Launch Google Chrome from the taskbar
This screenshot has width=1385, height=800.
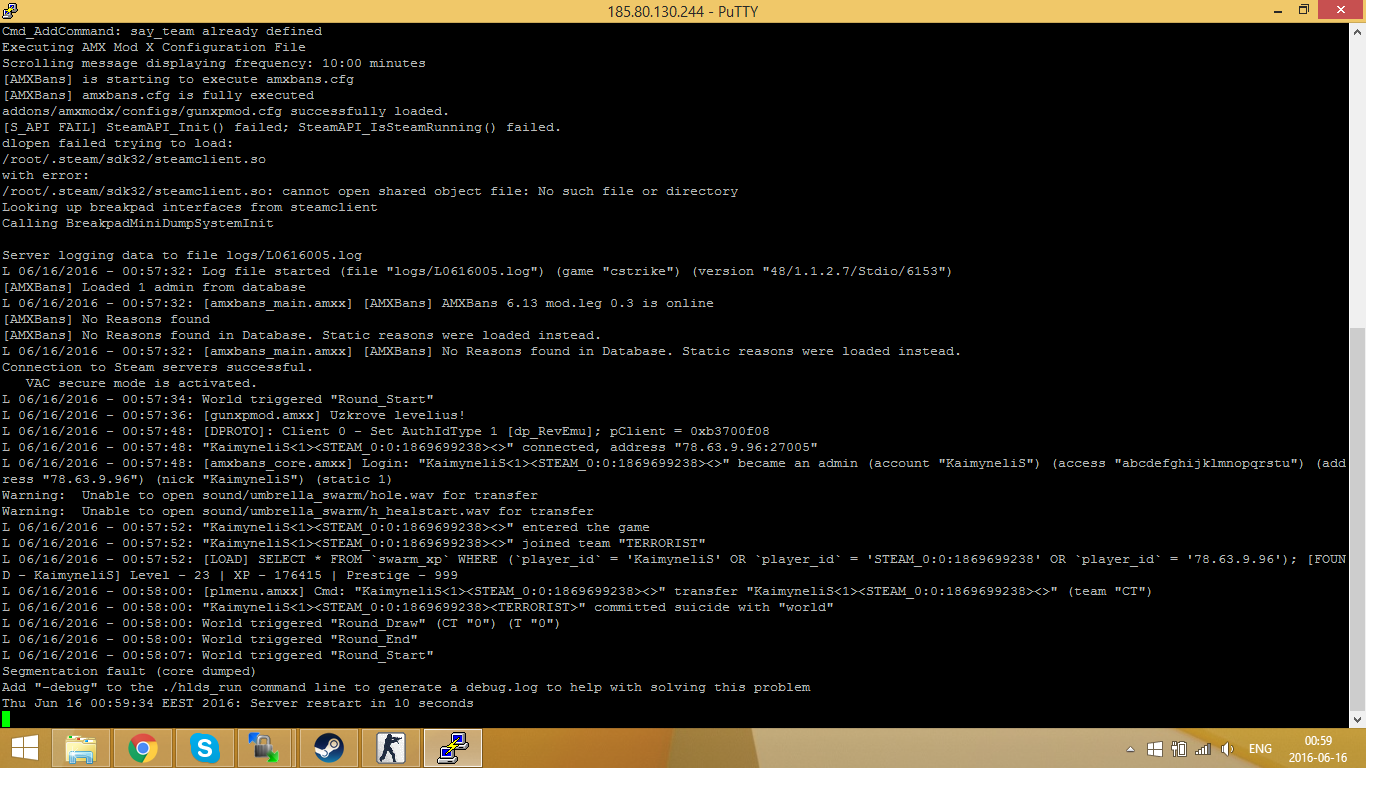pyautogui.click(x=143, y=748)
